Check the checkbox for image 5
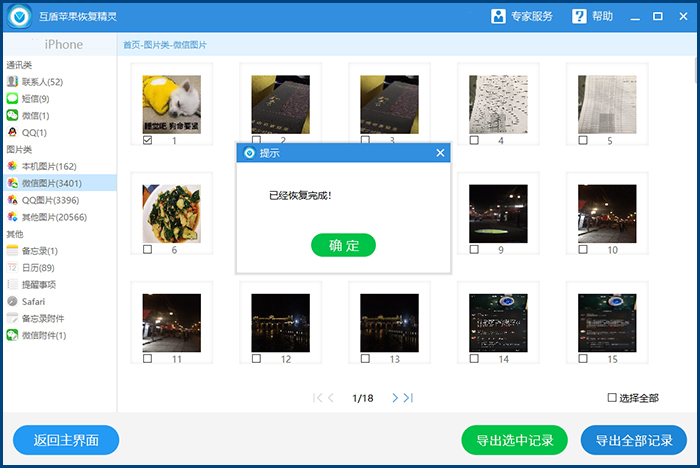This screenshot has width=700, height=468. [583, 140]
